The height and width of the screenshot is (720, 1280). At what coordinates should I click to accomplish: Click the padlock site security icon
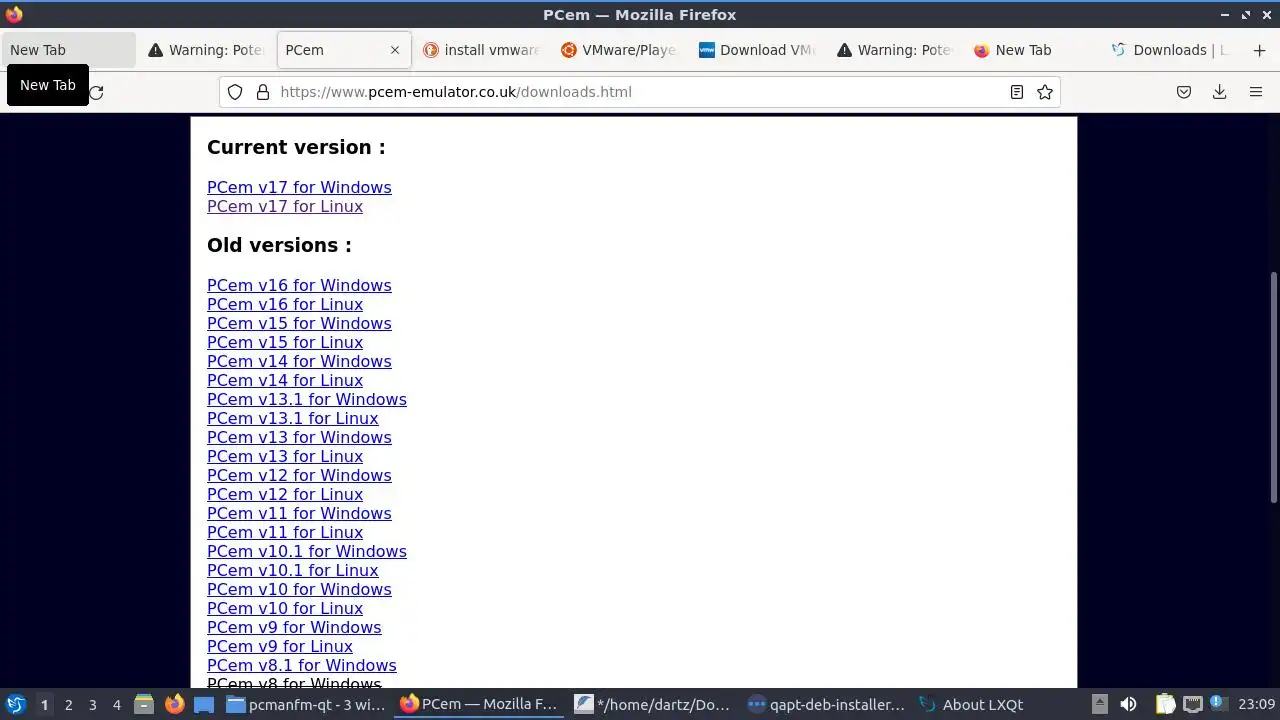click(263, 92)
